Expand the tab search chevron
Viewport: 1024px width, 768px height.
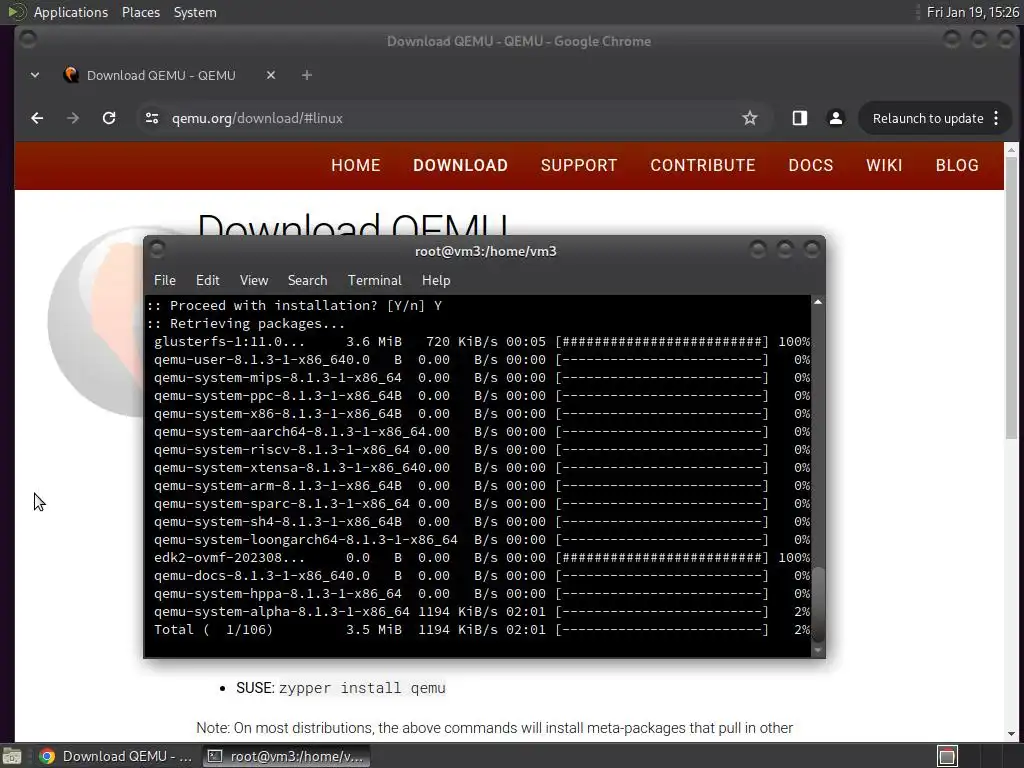[x=35, y=75]
